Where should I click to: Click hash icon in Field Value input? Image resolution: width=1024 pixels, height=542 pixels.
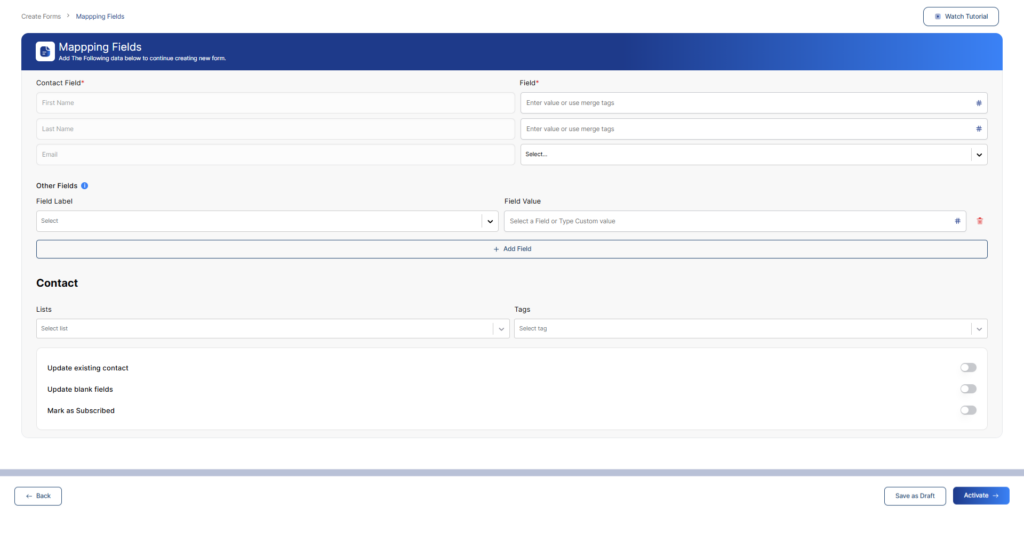(x=957, y=221)
